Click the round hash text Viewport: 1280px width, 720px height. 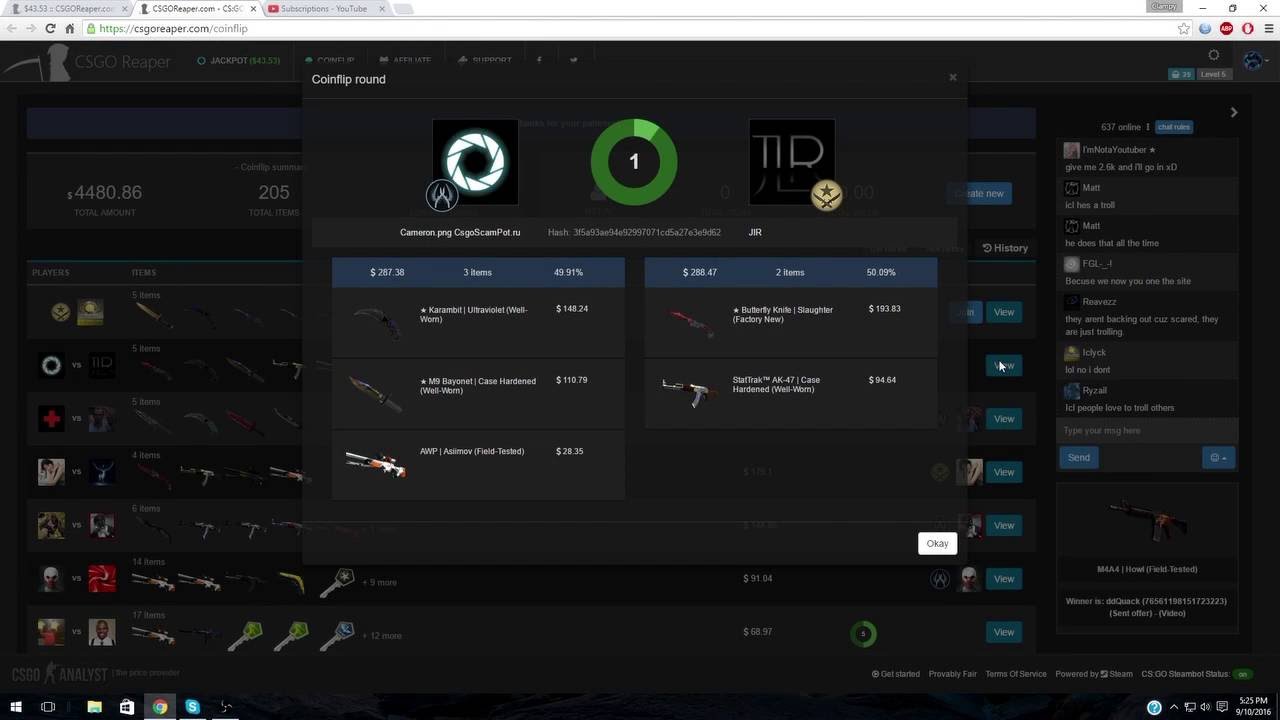coord(634,233)
